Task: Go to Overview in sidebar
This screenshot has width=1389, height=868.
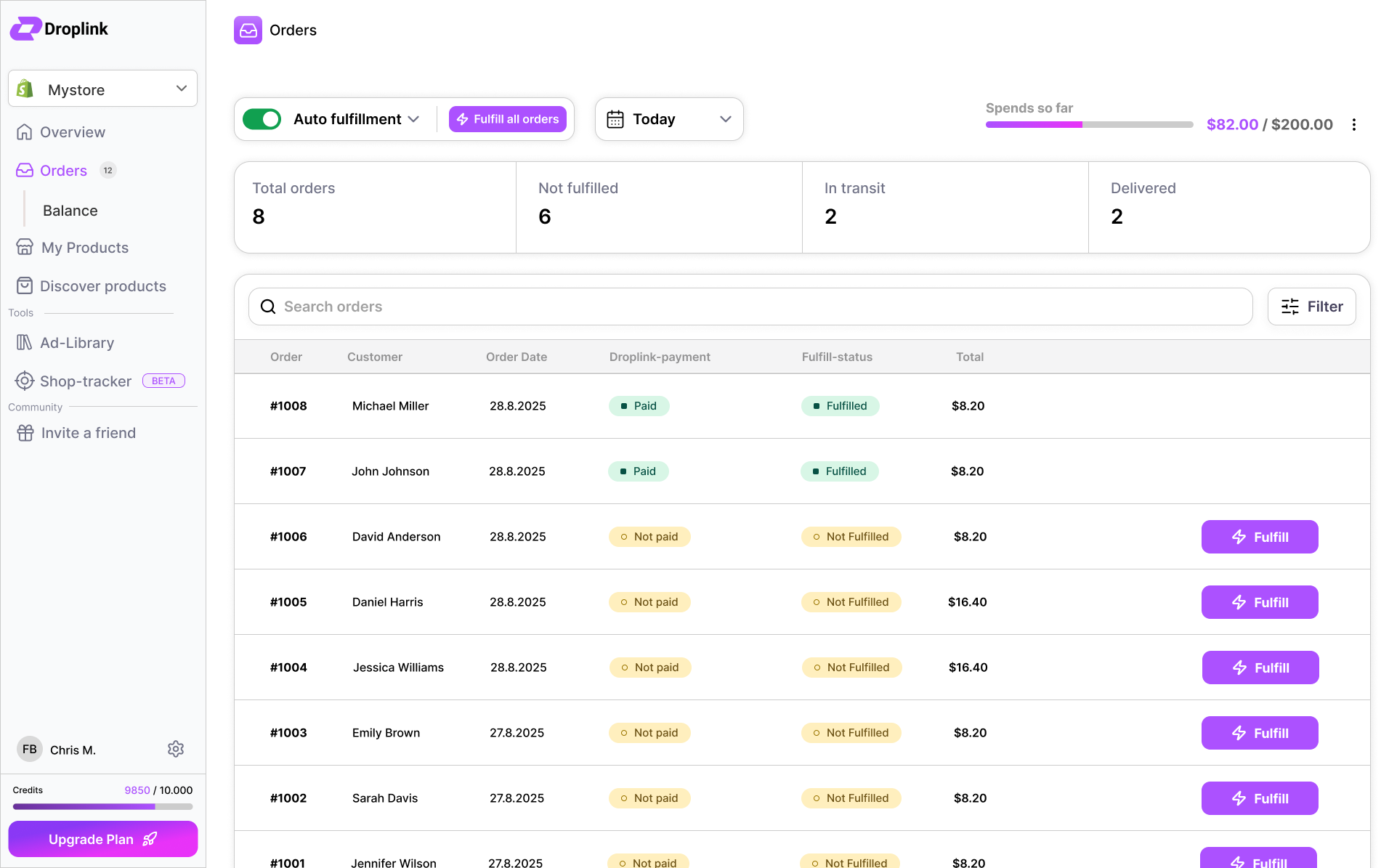Action: pyautogui.click(x=72, y=132)
